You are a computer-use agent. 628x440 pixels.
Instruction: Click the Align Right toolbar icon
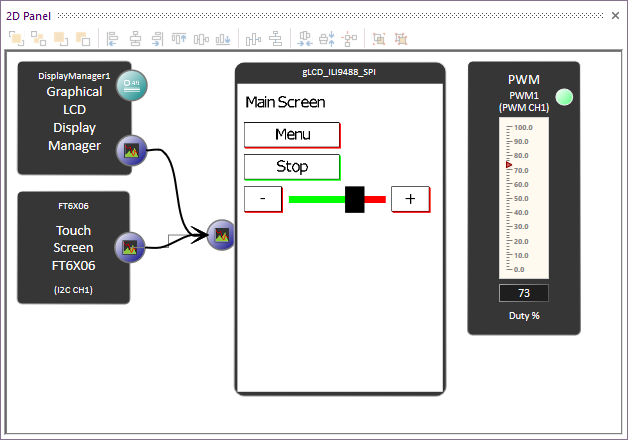(157, 39)
